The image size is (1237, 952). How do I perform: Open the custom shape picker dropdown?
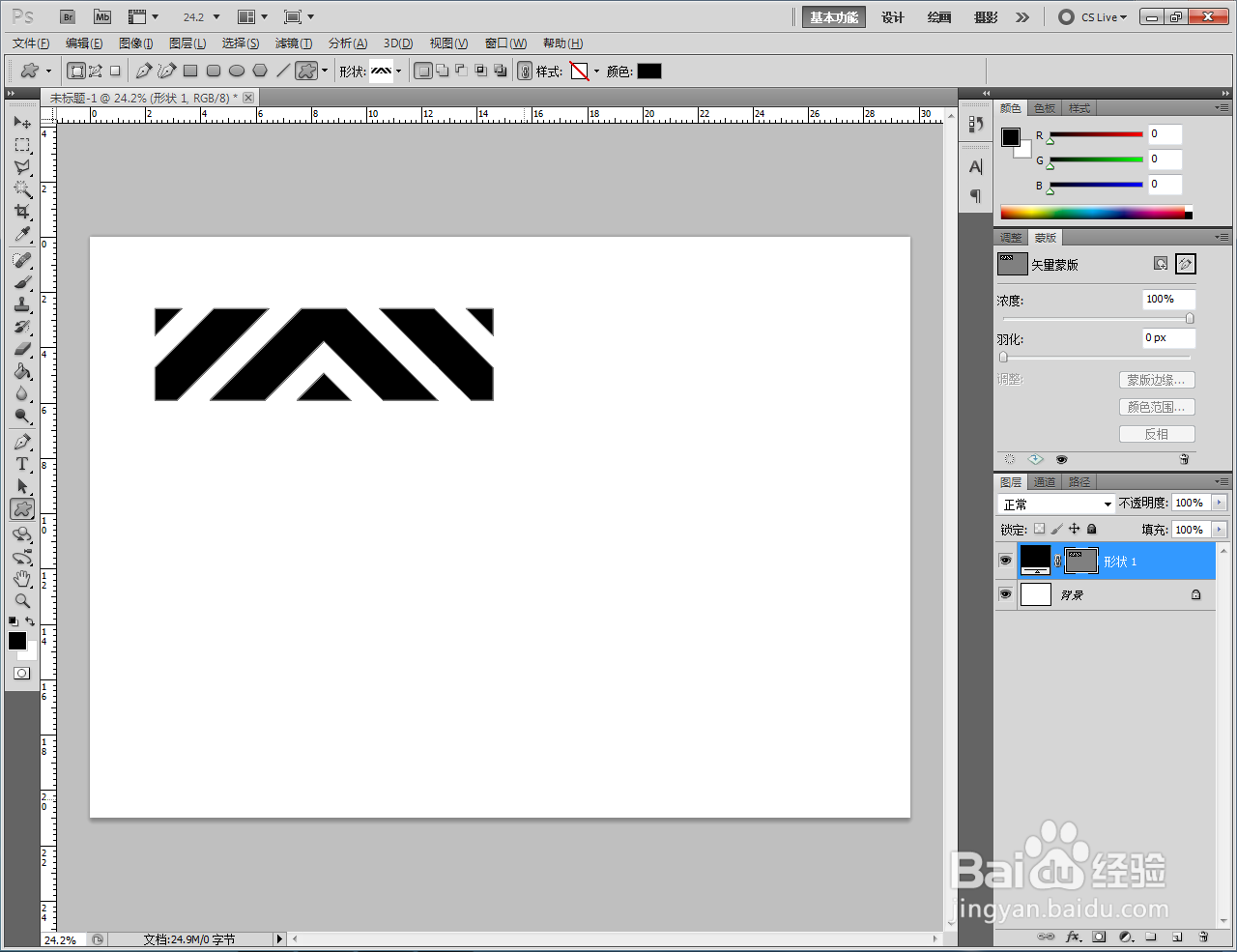coord(398,71)
